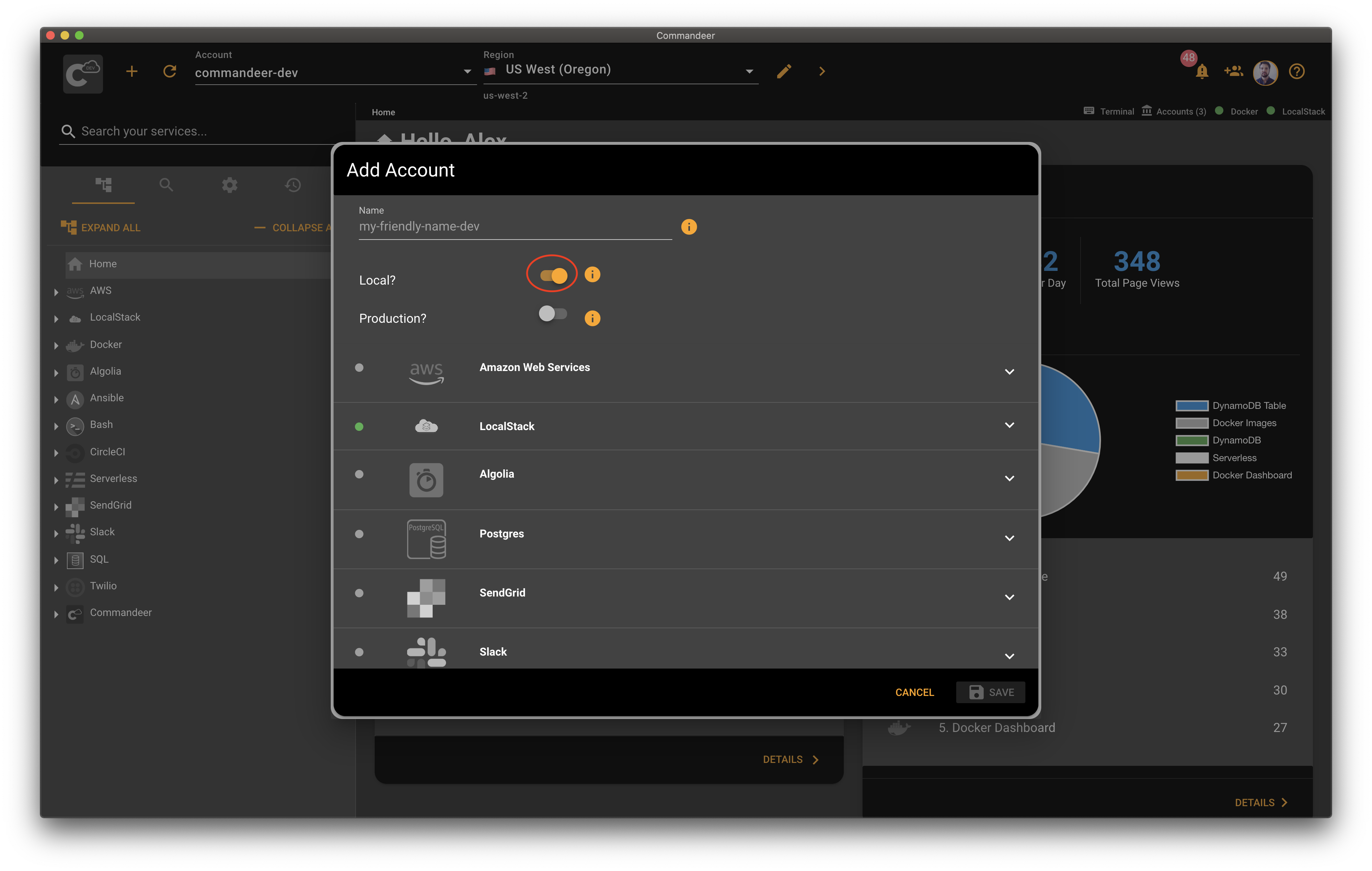Select the Postgres radio dot
The height and width of the screenshot is (871, 1372).
(x=359, y=534)
